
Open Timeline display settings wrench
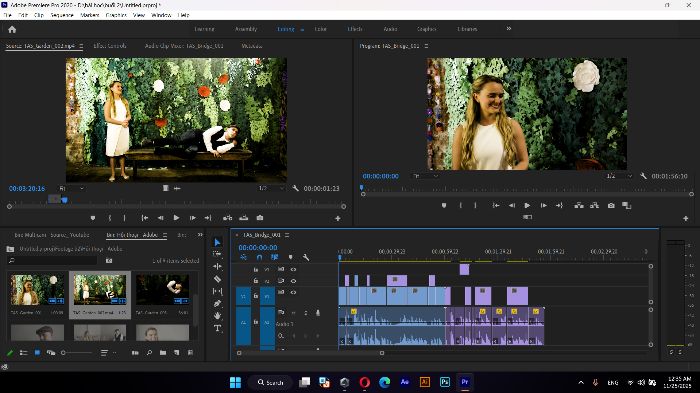(306, 257)
